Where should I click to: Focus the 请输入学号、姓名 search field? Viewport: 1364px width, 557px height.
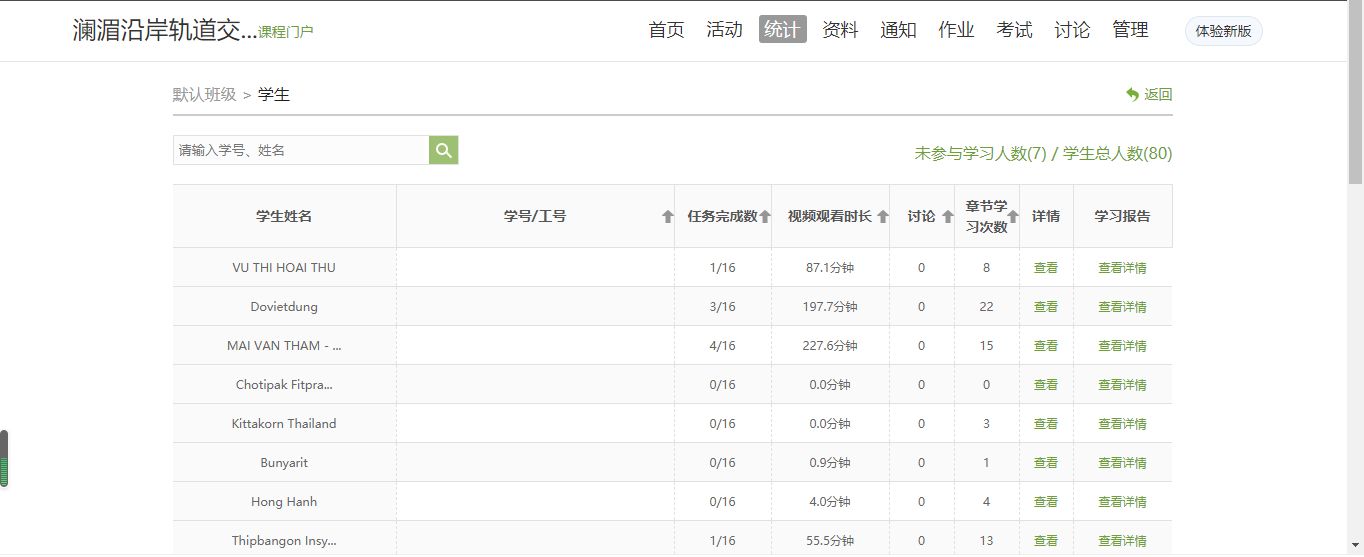301,150
